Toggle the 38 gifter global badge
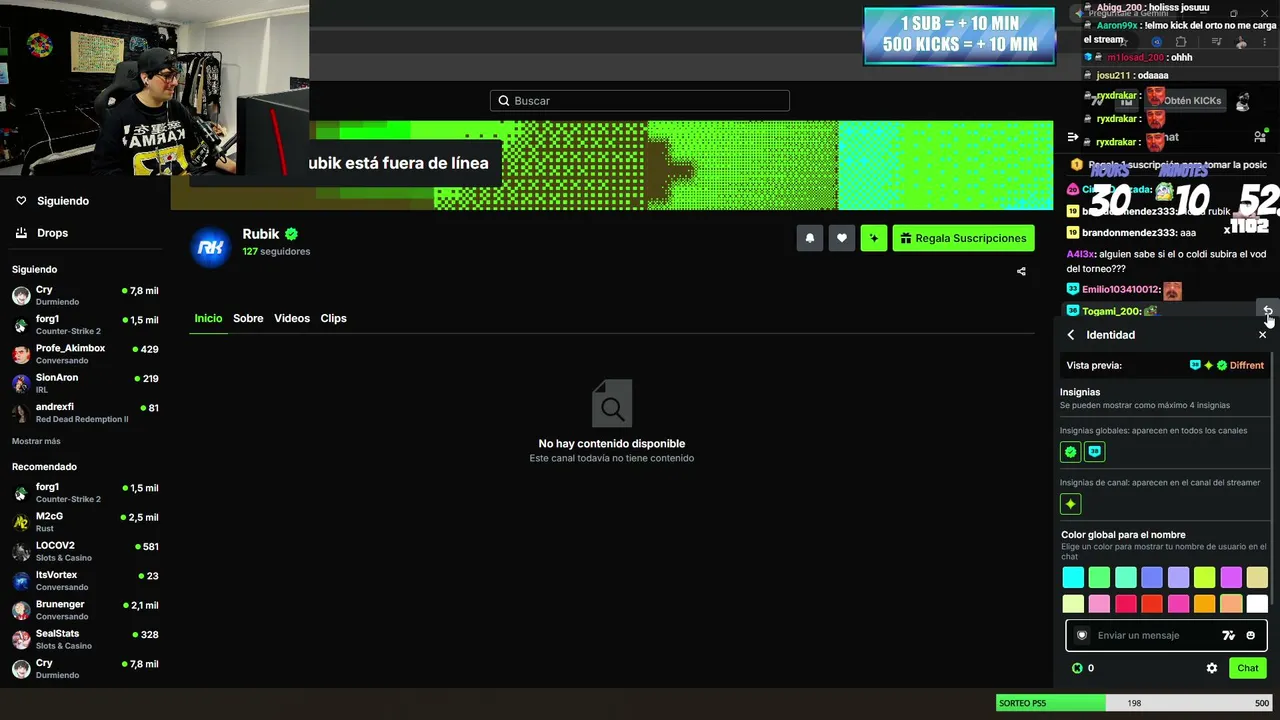 click(1095, 452)
